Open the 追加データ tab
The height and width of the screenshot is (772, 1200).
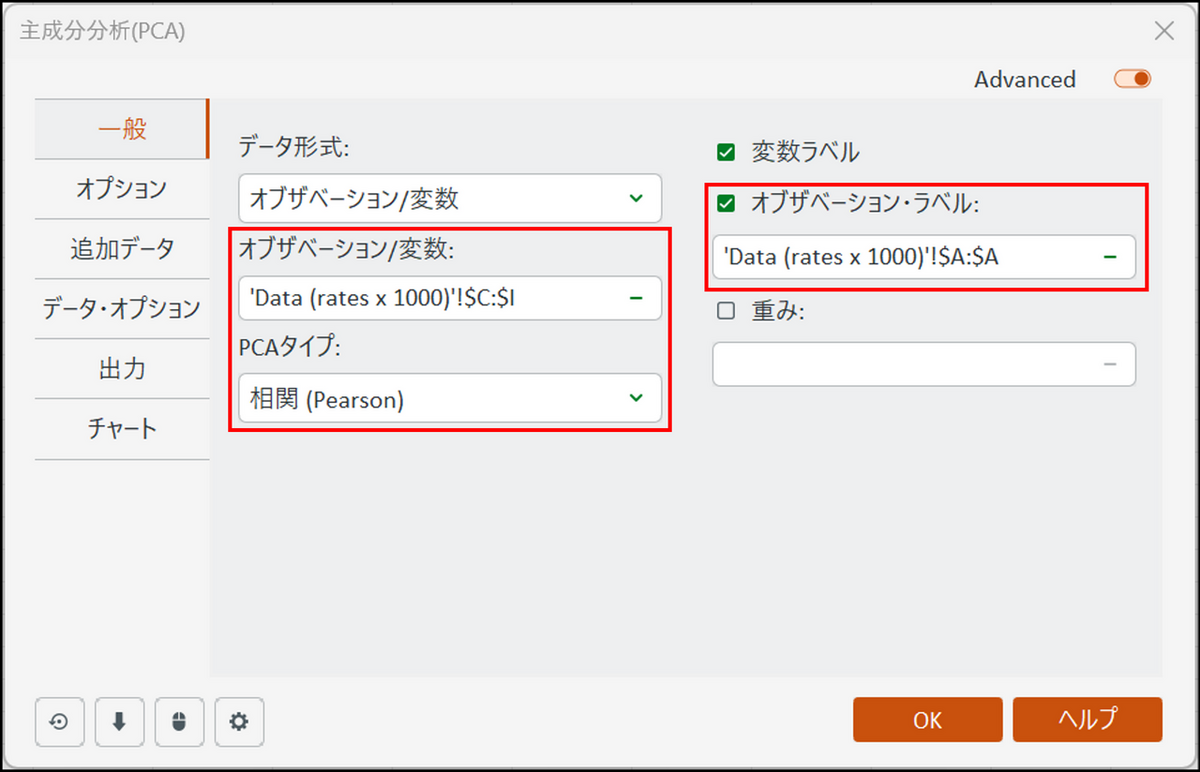pyautogui.click(x=121, y=248)
